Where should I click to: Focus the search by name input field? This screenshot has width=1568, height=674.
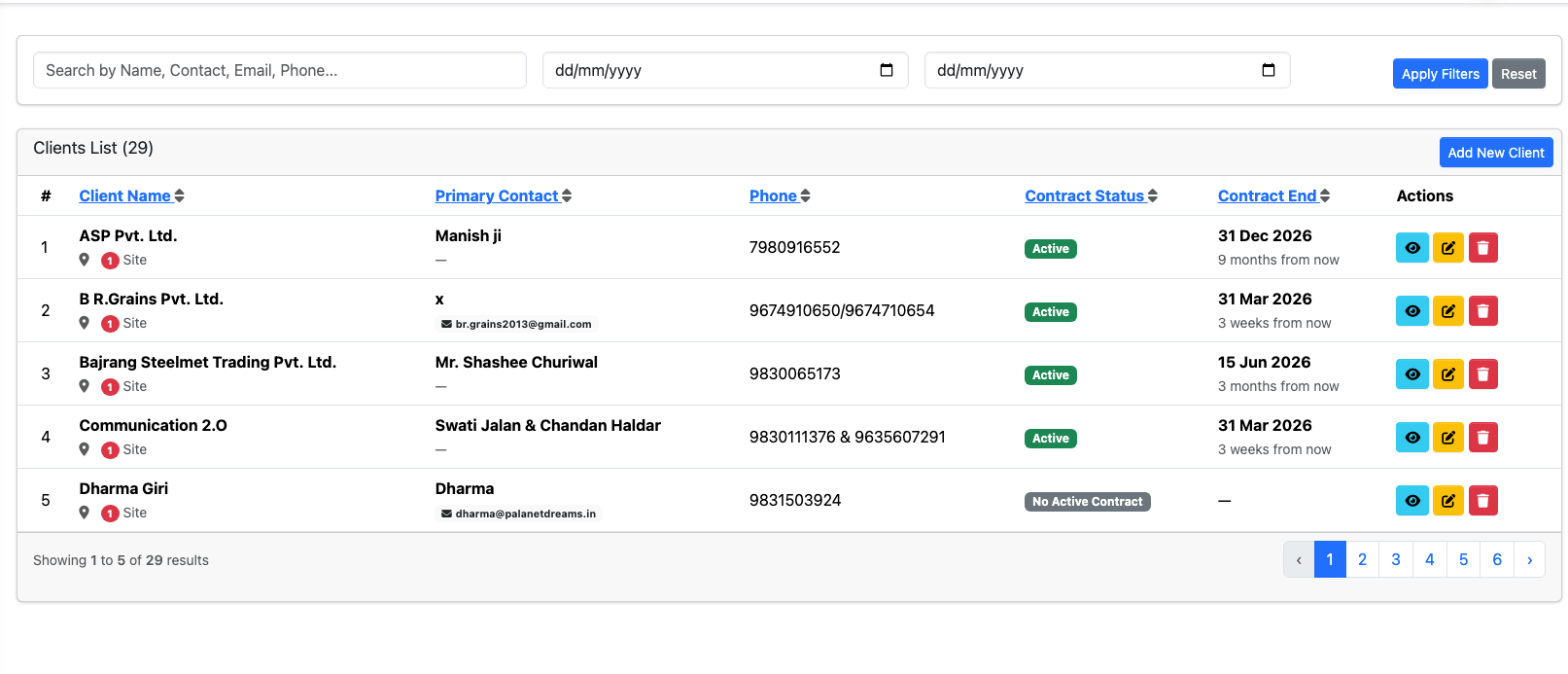[x=280, y=70]
